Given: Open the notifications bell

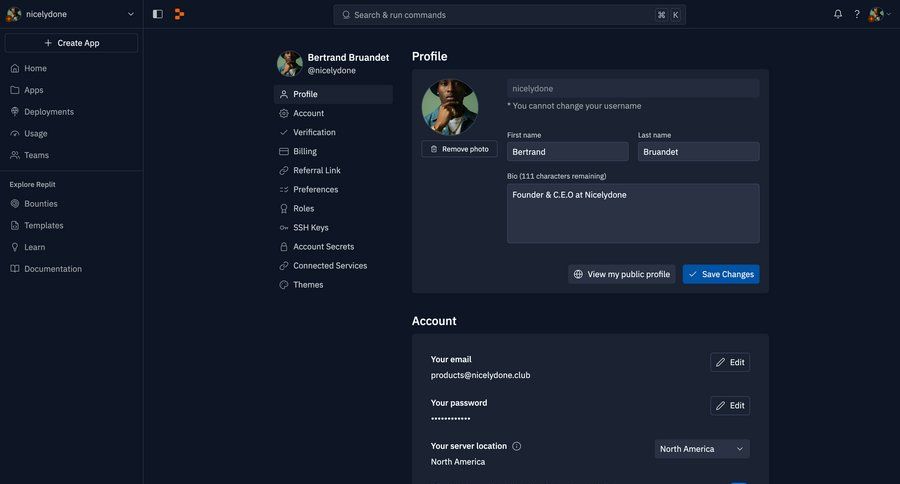Looking at the screenshot, I should (838, 14).
